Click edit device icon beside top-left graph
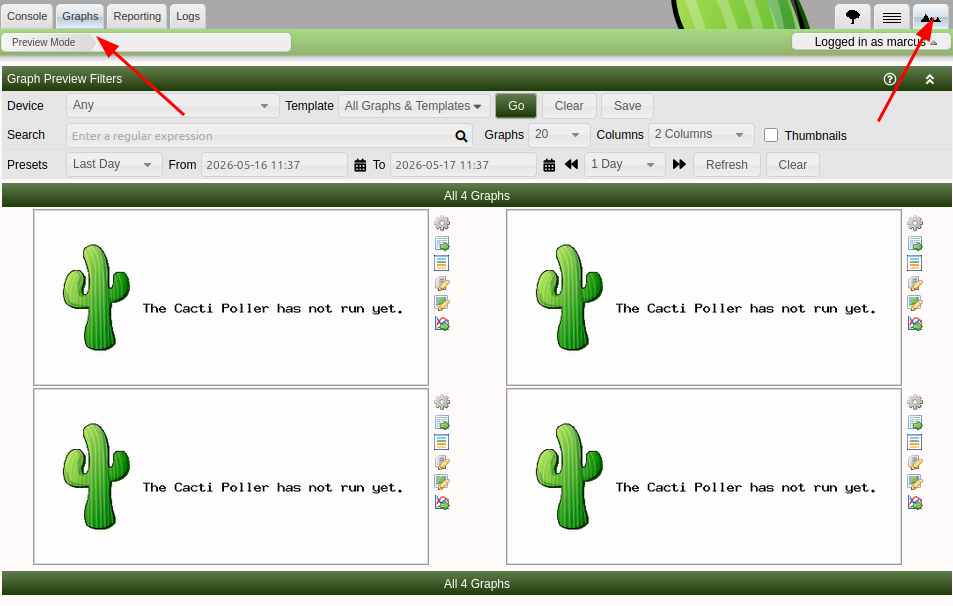Screen dimensions: 953x606 pyautogui.click(x=442, y=283)
